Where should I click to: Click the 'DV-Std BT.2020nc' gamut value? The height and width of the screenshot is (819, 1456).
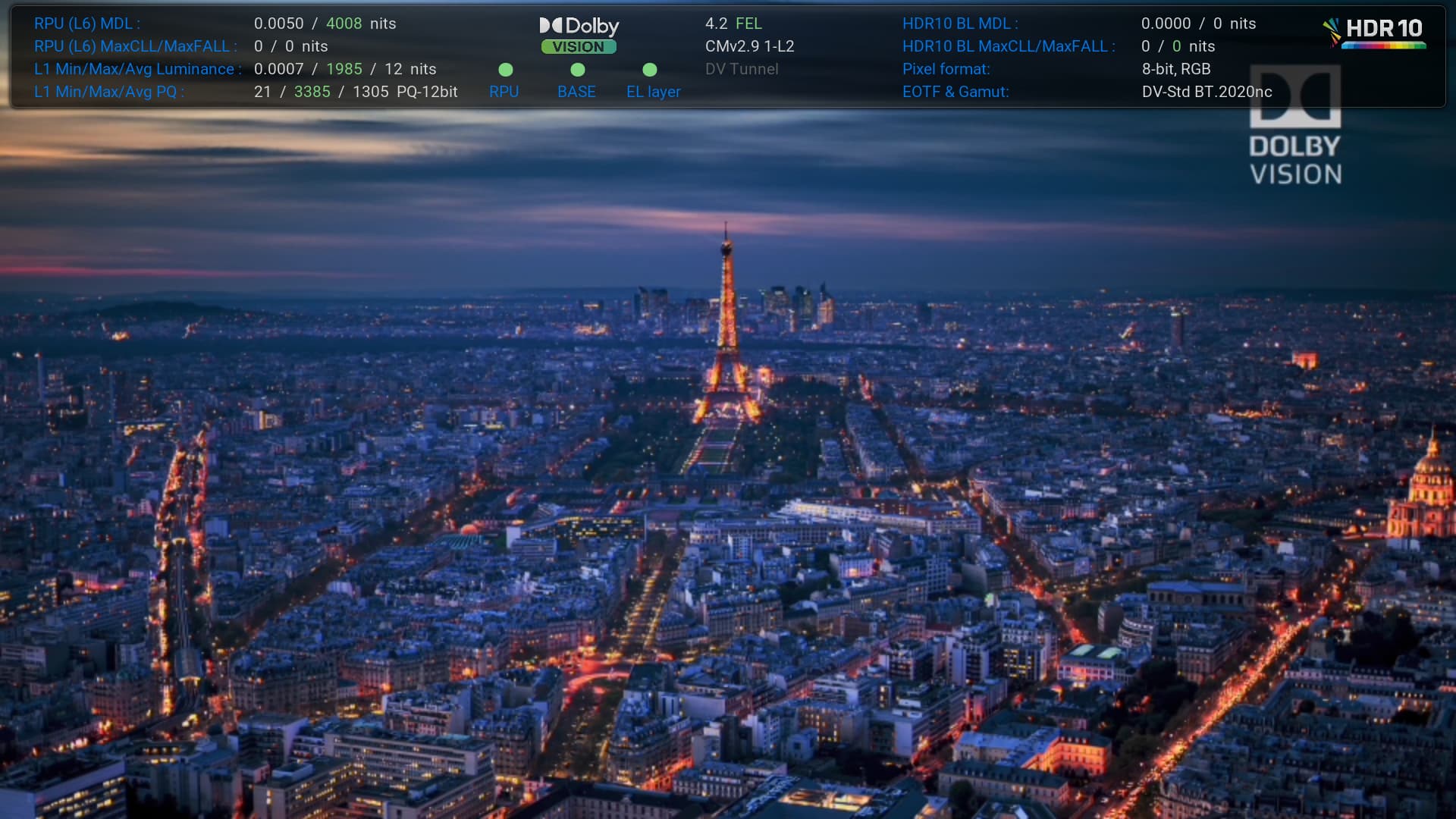pos(1207,92)
